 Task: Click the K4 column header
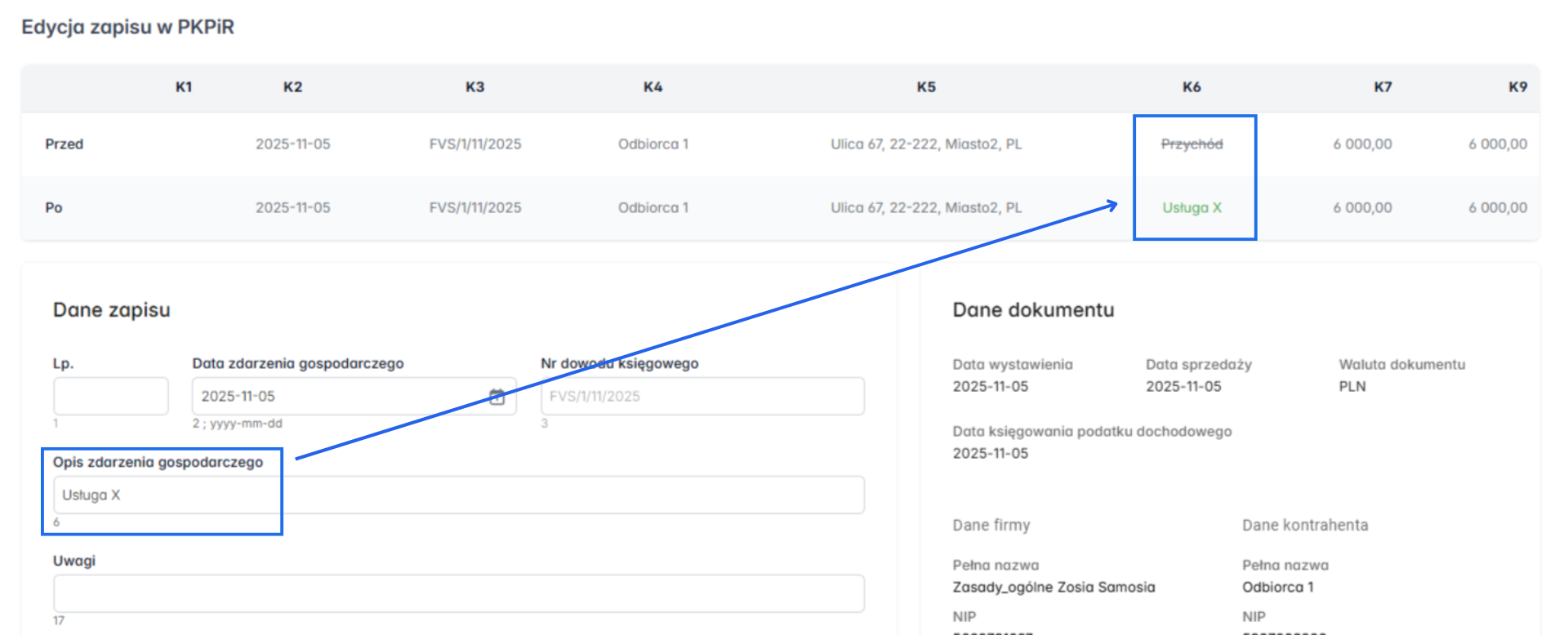coord(653,87)
